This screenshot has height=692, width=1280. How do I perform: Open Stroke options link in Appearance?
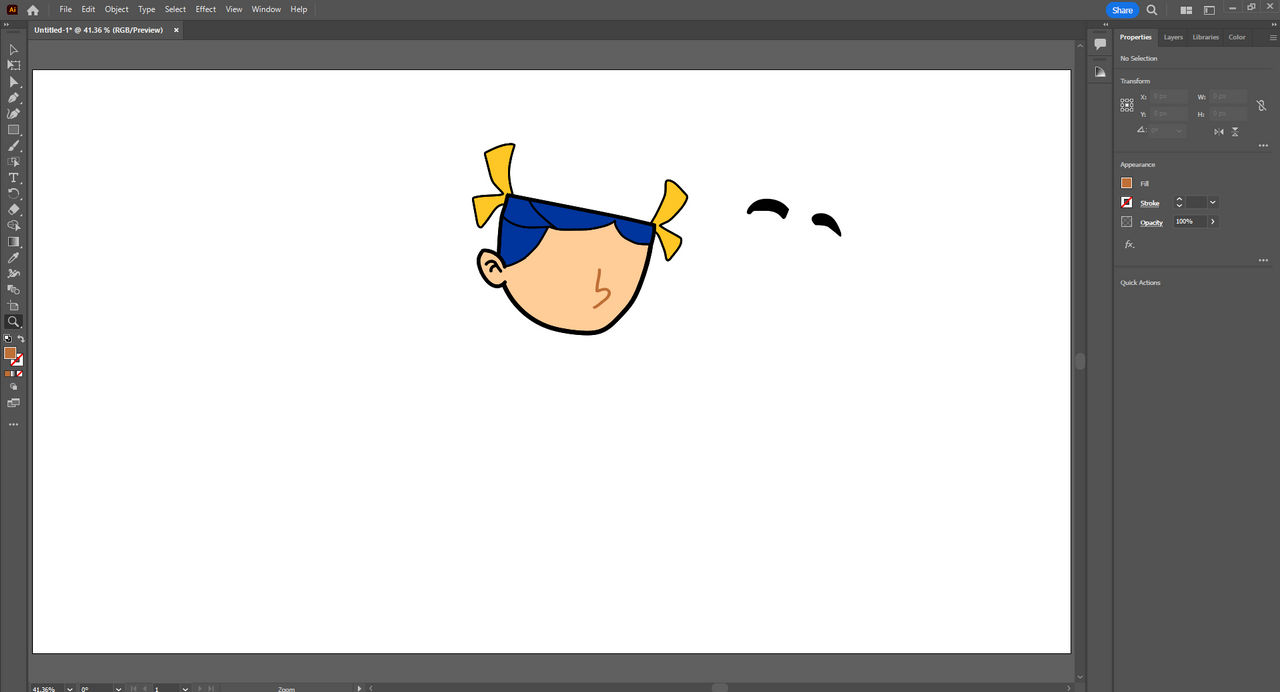[1150, 203]
